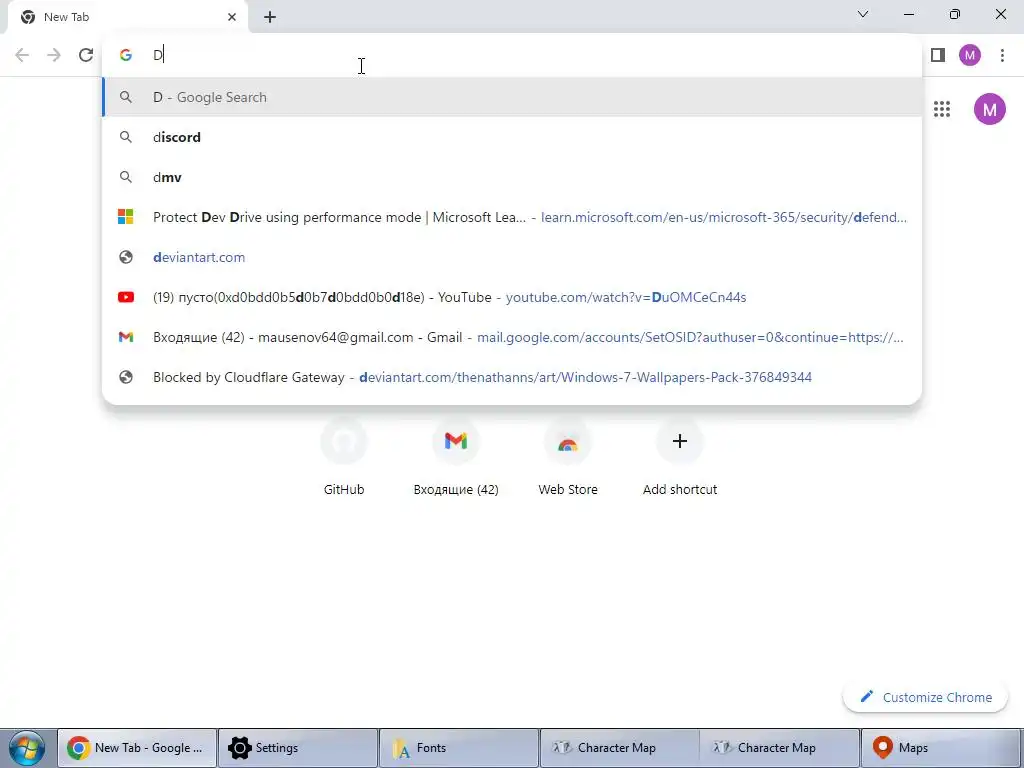Switch to the first Character Map taskbar item
This screenshot has height=768, width=1024.
click(619, 748)
